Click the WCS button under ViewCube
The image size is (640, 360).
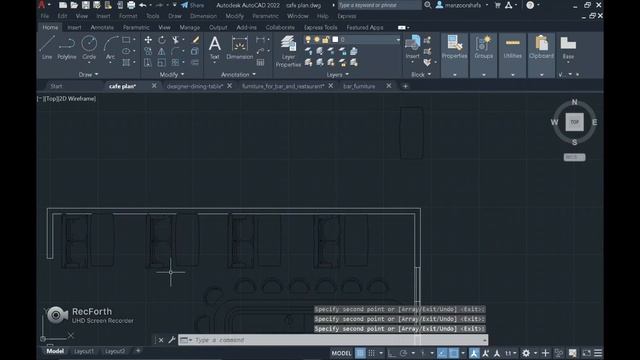574,157
